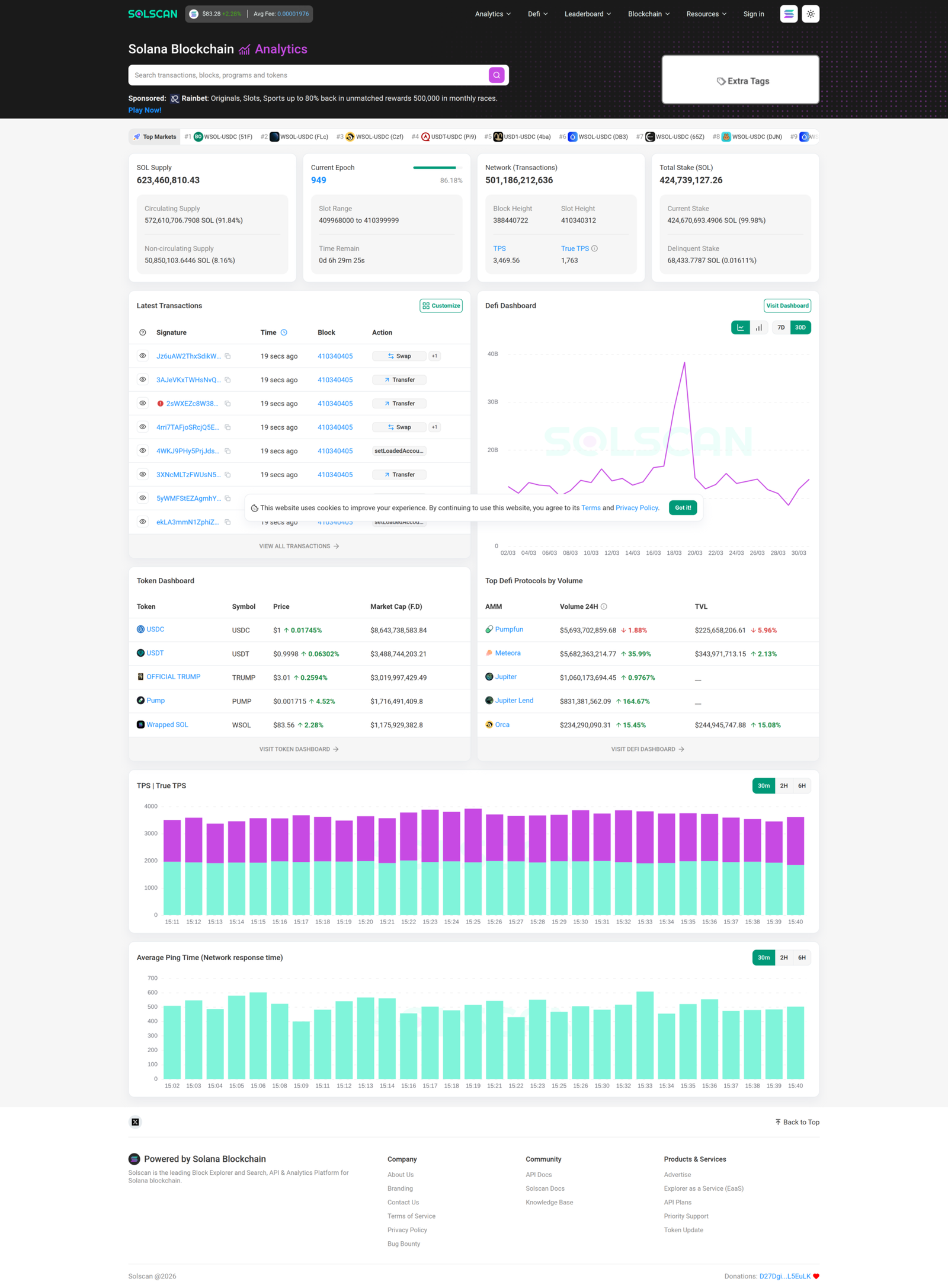Open block 410340405 in first row
Viewport: 948px width, 1288px height.
pos(335,356)
